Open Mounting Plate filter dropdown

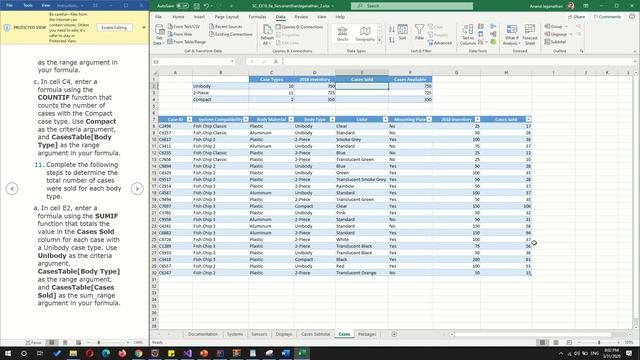(x=429, y=119)
